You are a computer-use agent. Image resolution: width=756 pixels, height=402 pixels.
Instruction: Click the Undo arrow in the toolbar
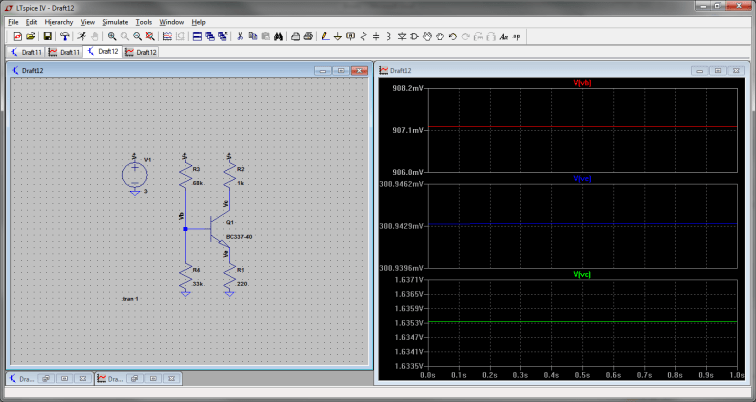point(453,36)
